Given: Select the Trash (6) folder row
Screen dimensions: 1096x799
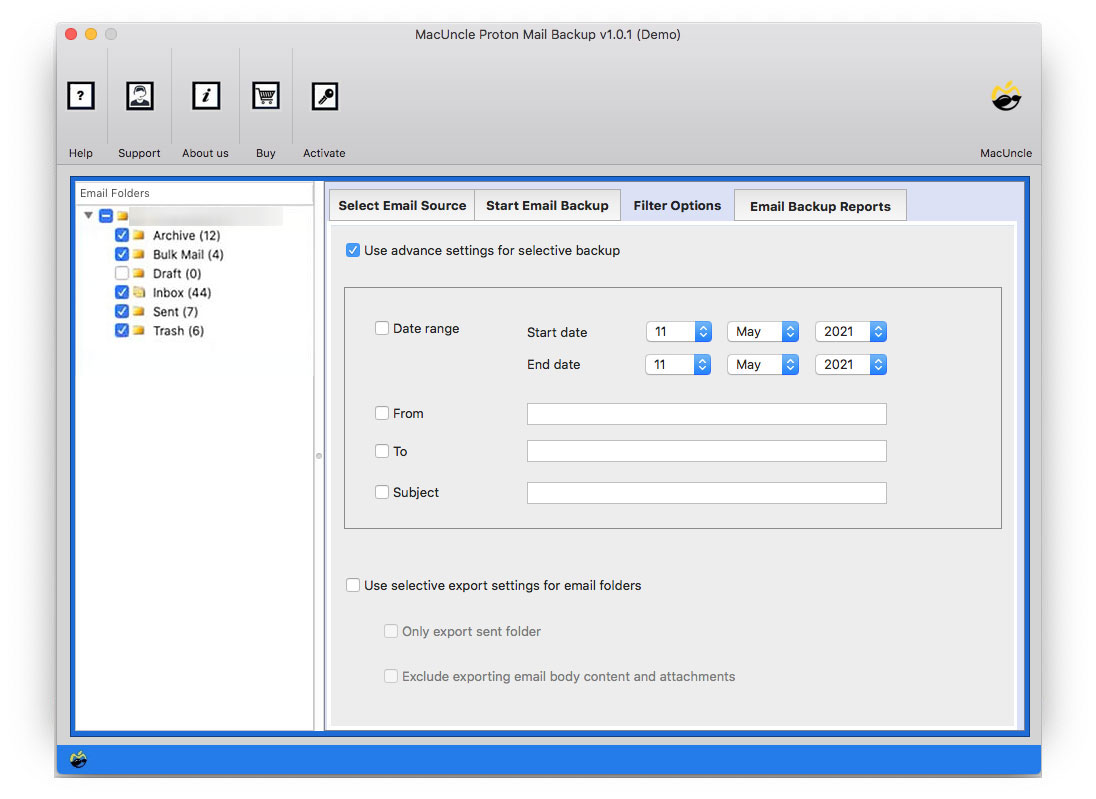Looking at the screenshot, I should 178,331.
